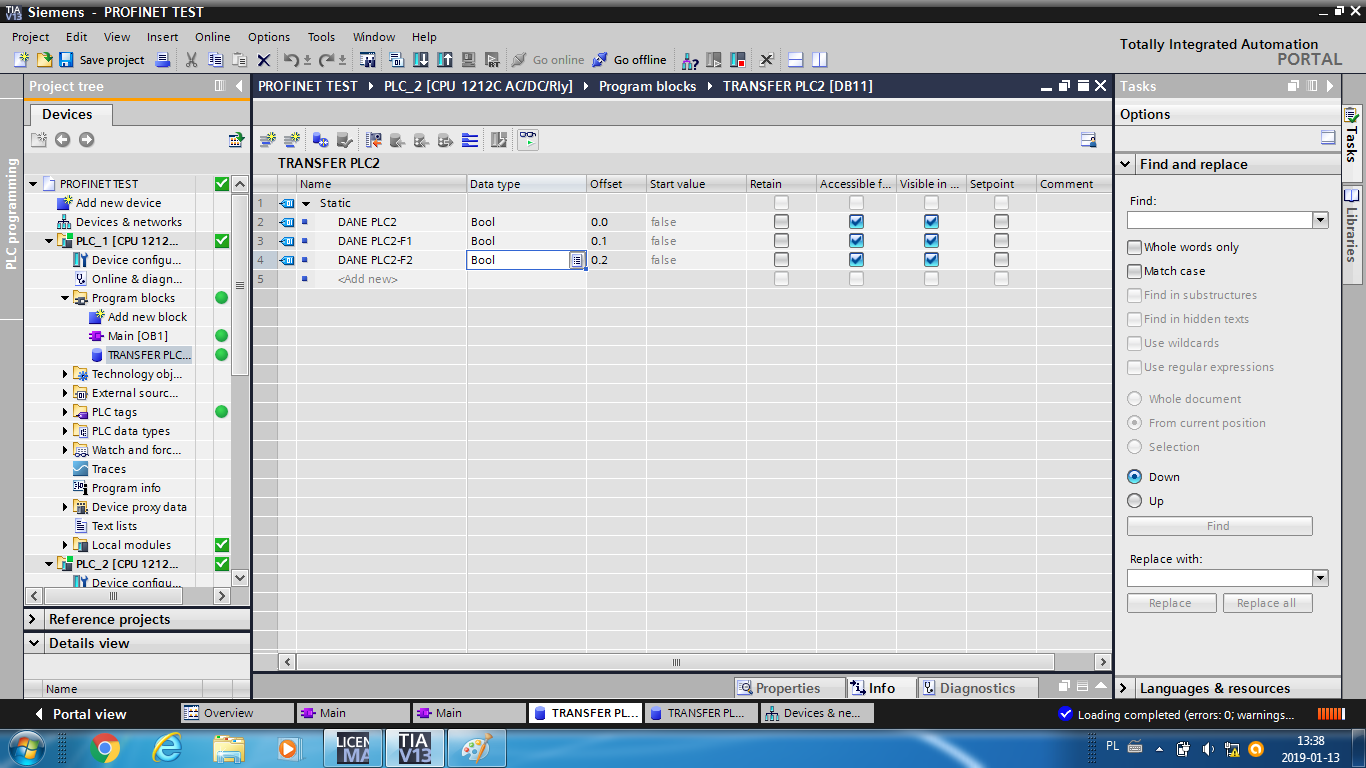This screenshot has height=768, width=1366.
Task: Open the Find field dropdown arrow
Action: click(x=1320, y=220)
